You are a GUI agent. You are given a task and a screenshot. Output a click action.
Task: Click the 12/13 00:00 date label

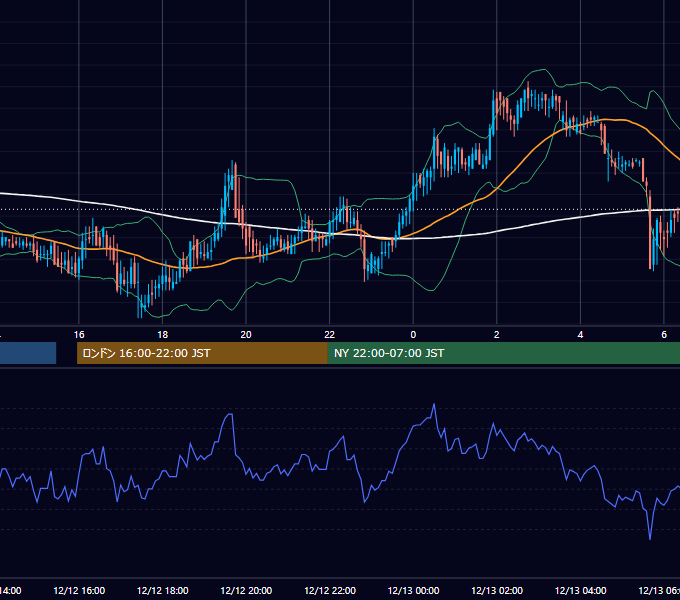point(413,590)
